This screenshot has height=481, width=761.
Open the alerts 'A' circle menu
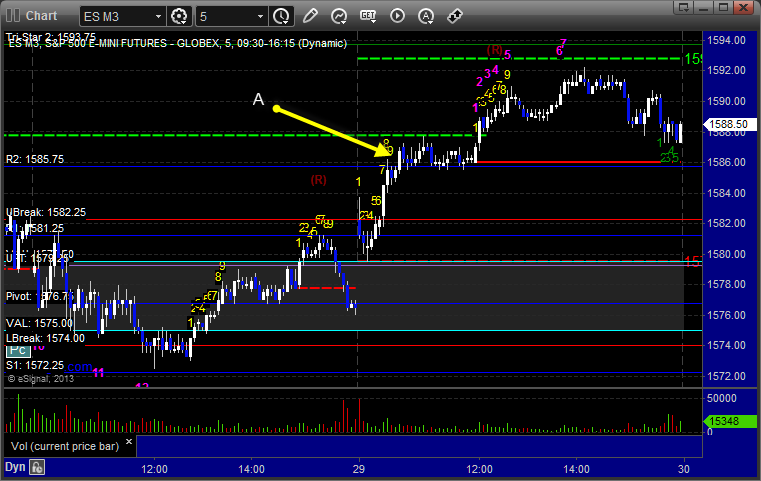click(426, 16)
